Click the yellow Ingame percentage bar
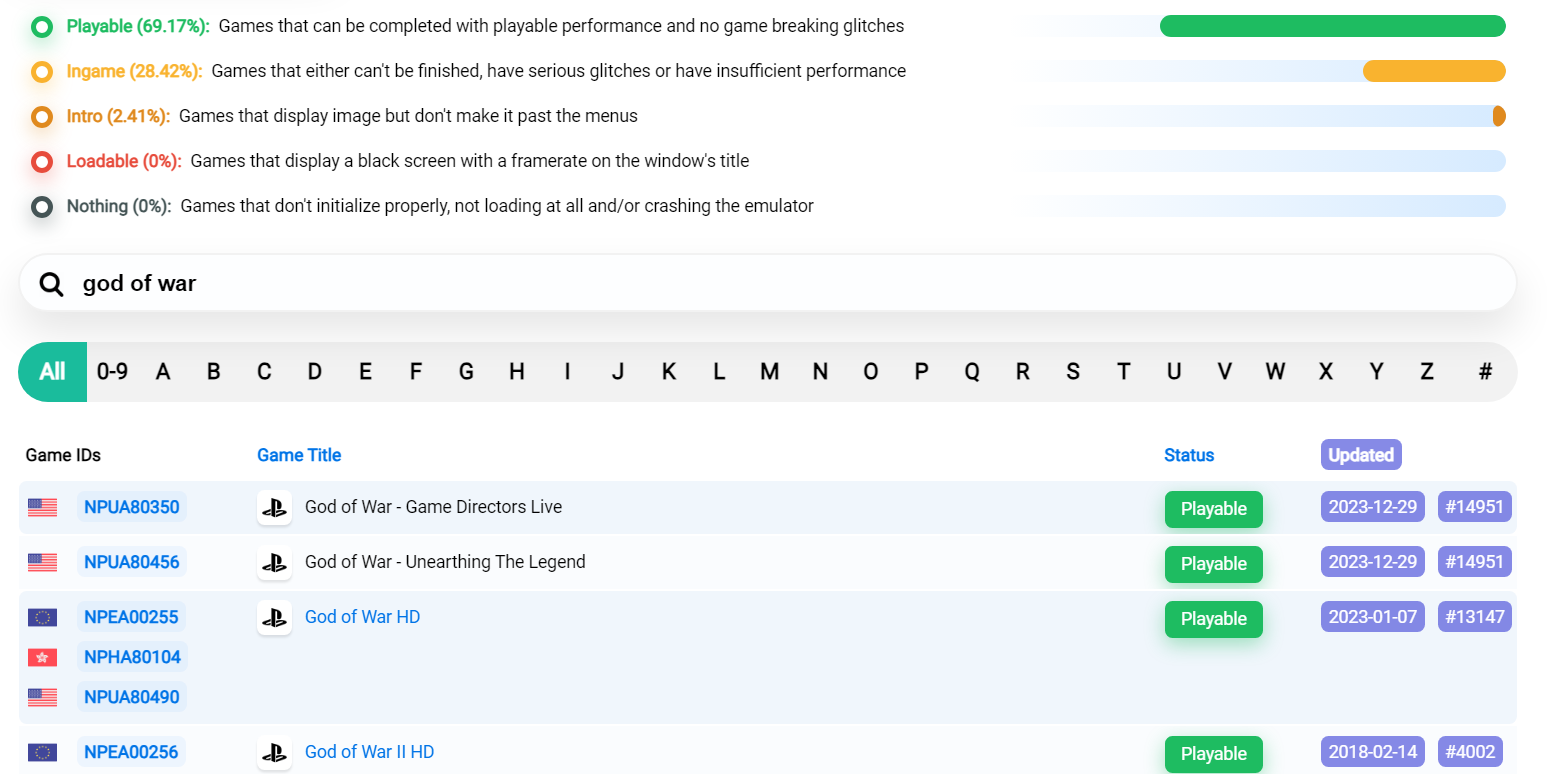 point(1434,71)
